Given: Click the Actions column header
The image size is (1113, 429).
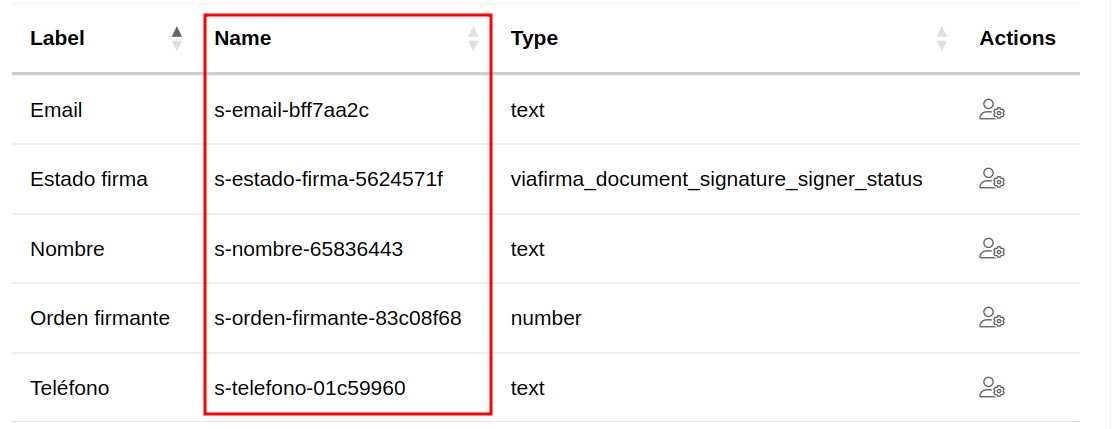Looking at the screenshot, I should (1017, 39).
